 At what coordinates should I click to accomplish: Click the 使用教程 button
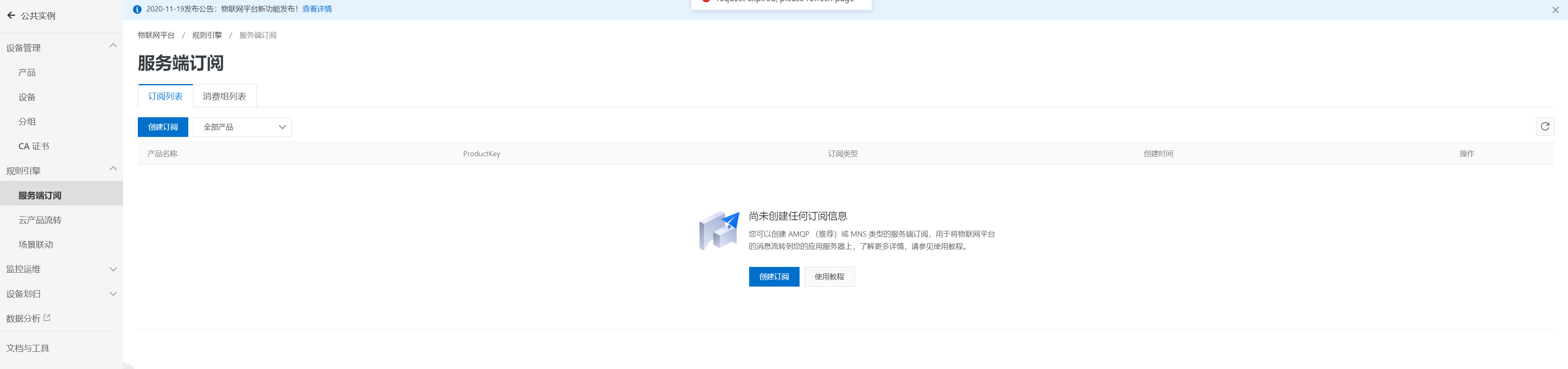[829, 277]
